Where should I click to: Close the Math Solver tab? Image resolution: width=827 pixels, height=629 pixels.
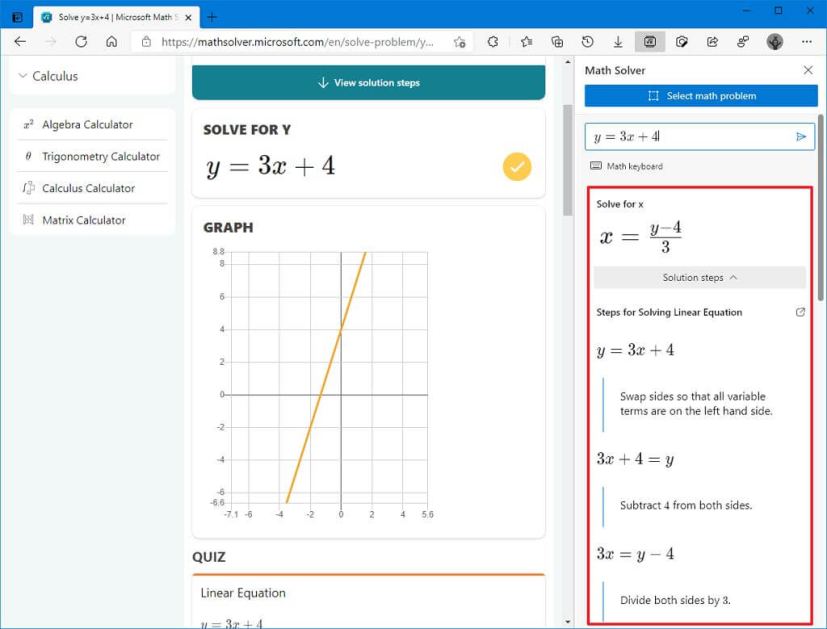click(188, 17)
